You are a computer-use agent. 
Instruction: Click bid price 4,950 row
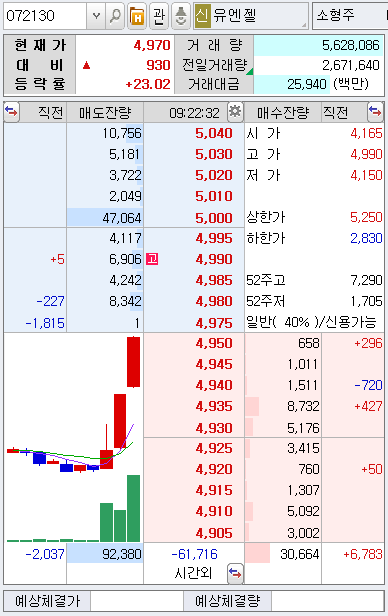[x=194, y=343]
